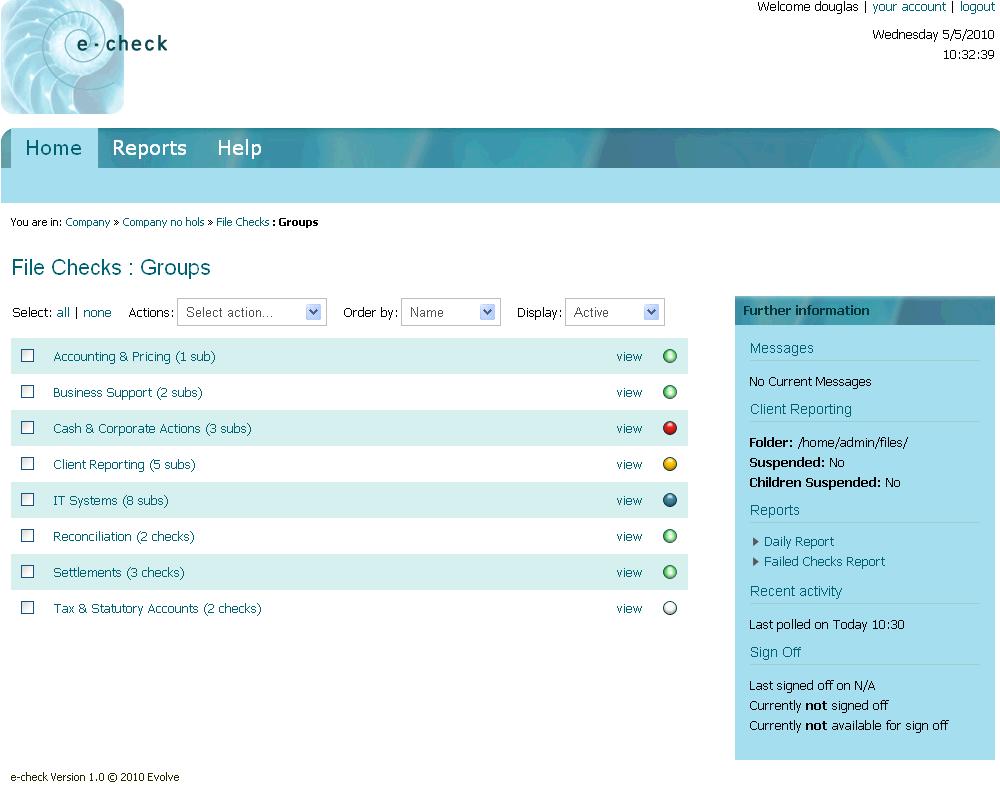Click Select none link

(x=97, y=313)
